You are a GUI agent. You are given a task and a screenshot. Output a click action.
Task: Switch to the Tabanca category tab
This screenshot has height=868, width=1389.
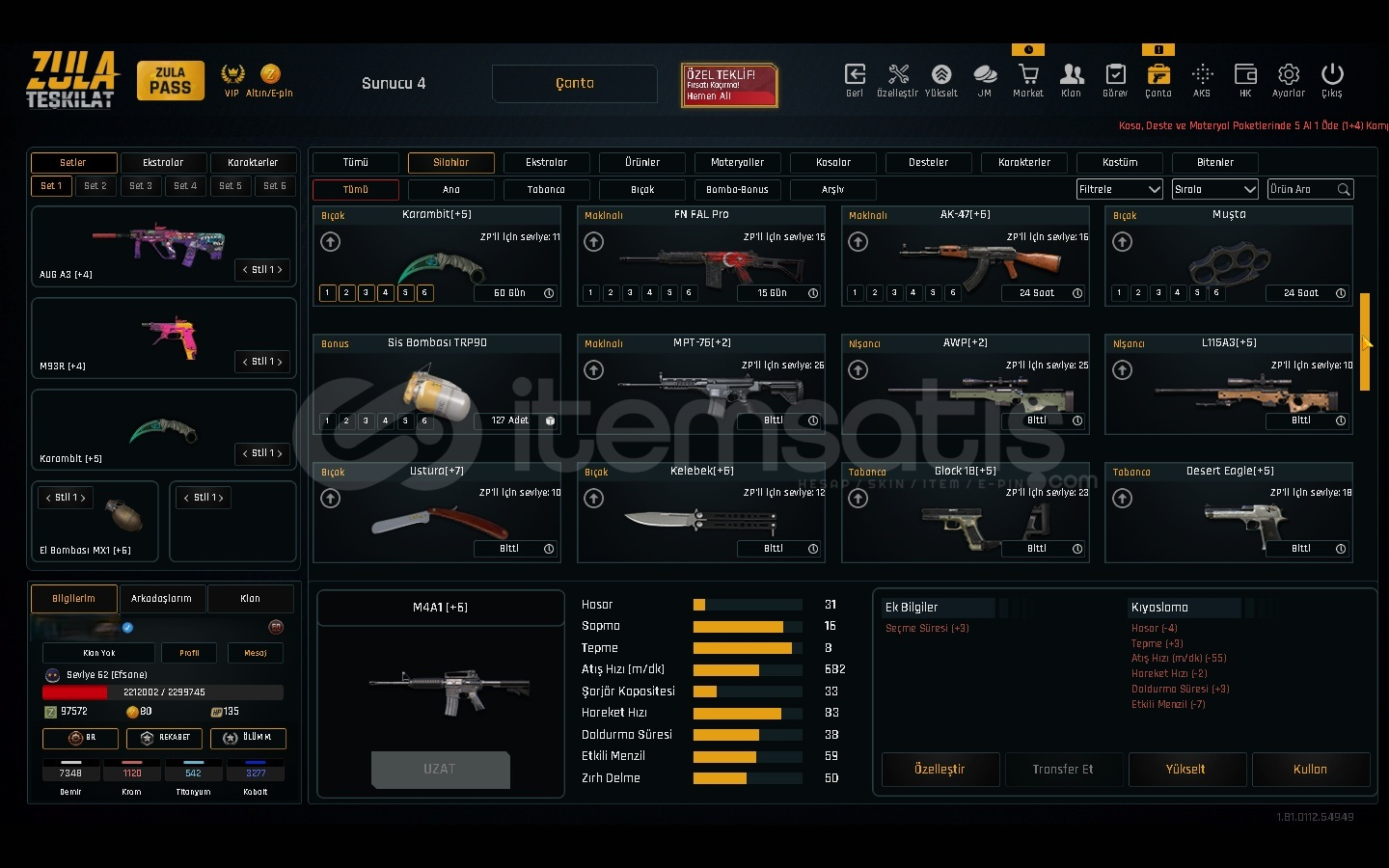tap(546, 190)
